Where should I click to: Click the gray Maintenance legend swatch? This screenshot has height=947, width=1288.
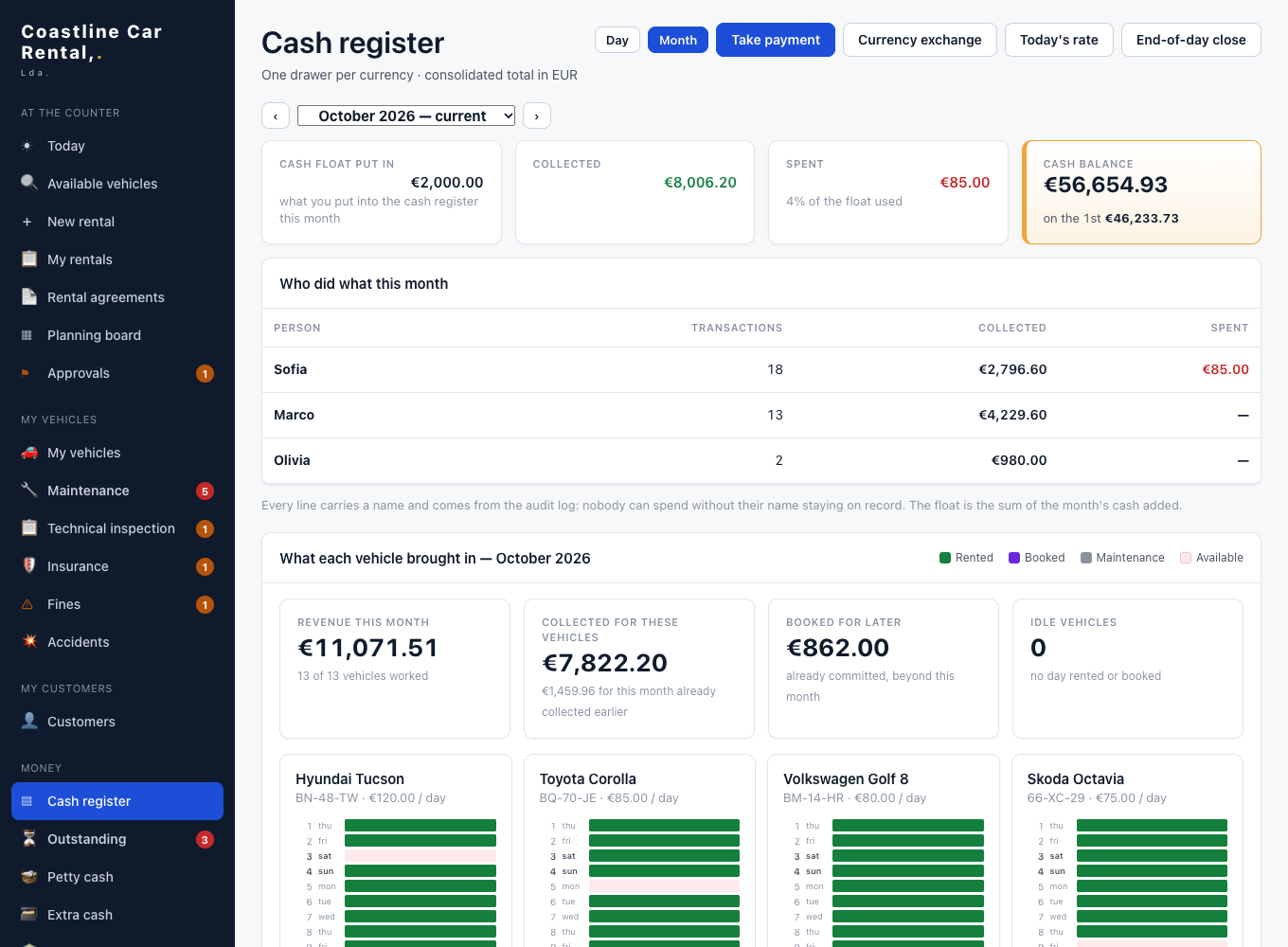[x=1086, y=558]
